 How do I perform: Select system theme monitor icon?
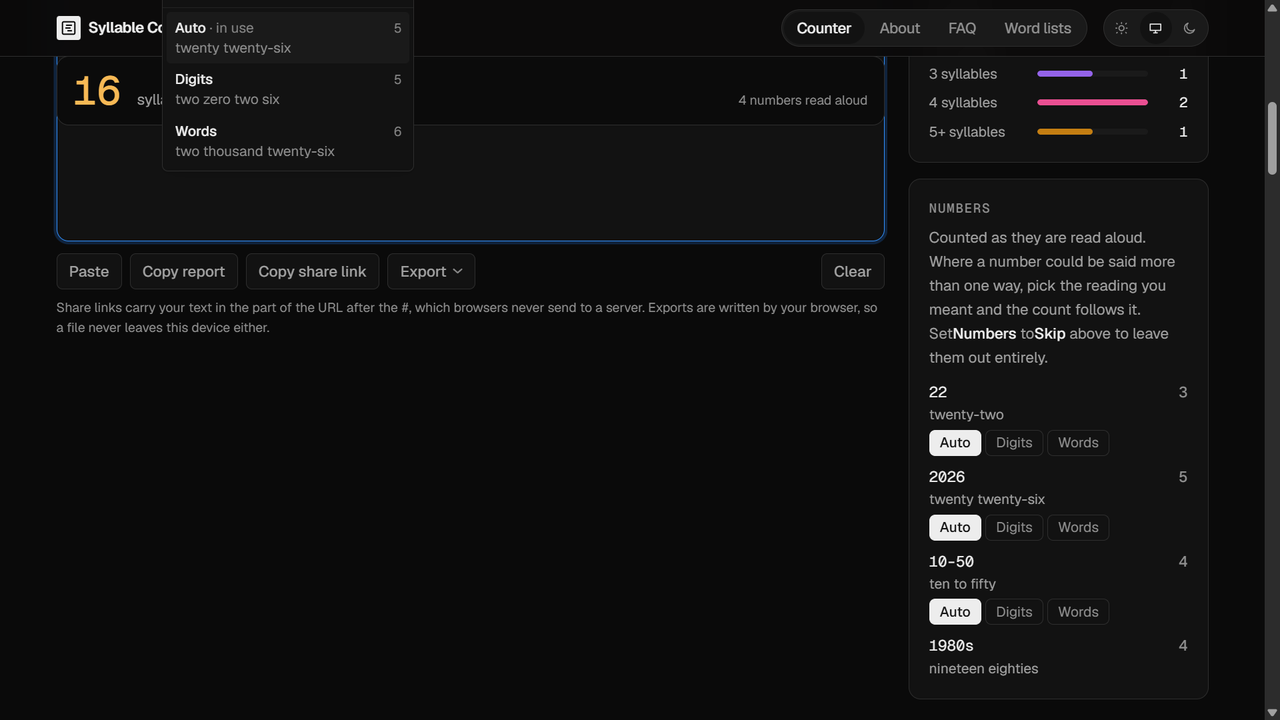tap(1155, 28)
